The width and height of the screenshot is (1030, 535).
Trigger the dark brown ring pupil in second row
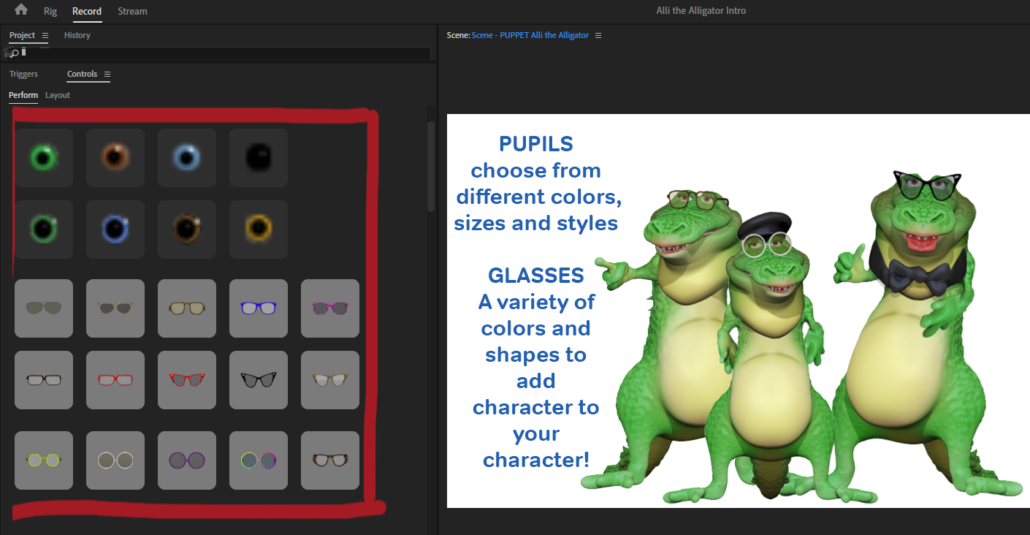coord(187,229)
